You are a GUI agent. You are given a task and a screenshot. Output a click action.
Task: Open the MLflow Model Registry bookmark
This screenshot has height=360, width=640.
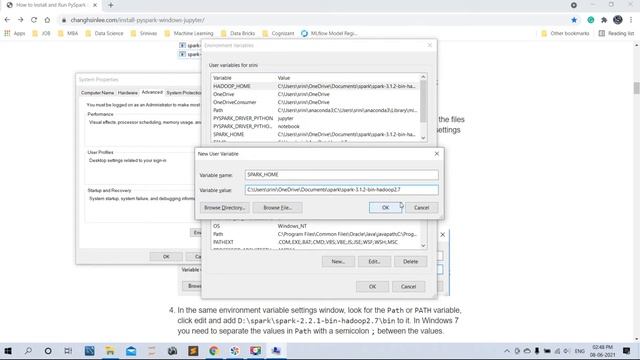pyautogui.click(x=329, y=33)
